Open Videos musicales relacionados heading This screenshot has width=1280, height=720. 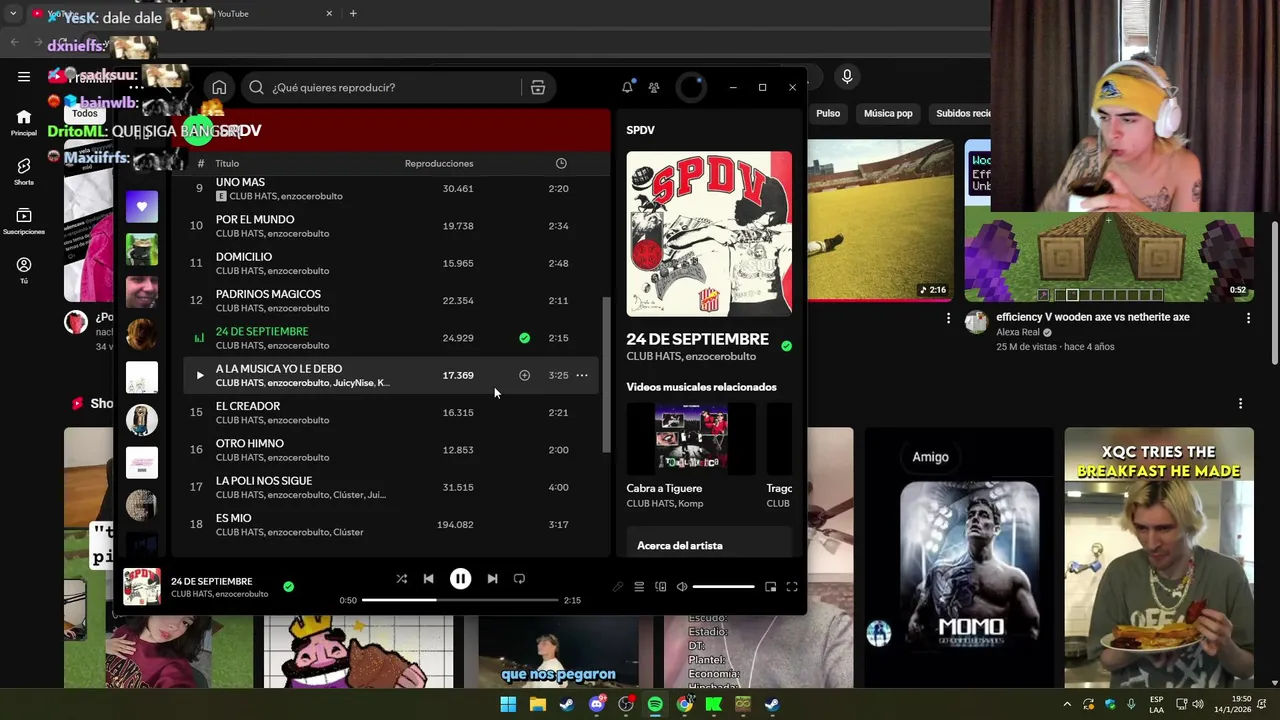click(x=701, y=387)
